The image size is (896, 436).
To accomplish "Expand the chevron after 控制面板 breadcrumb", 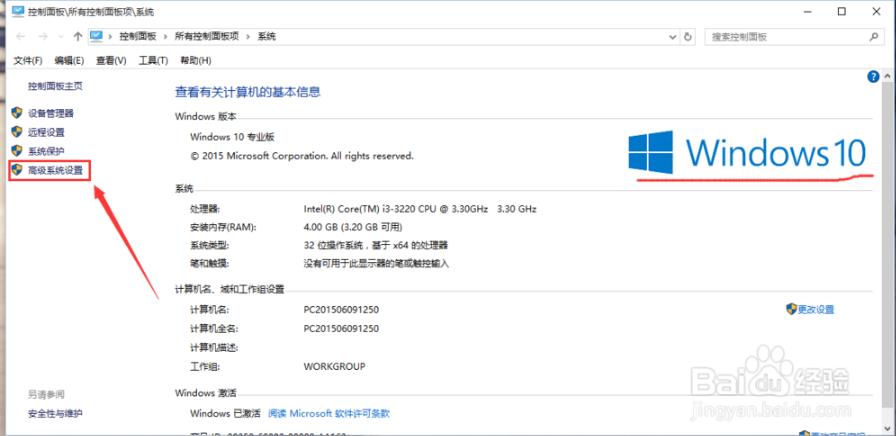I will (x=166, y=37).
